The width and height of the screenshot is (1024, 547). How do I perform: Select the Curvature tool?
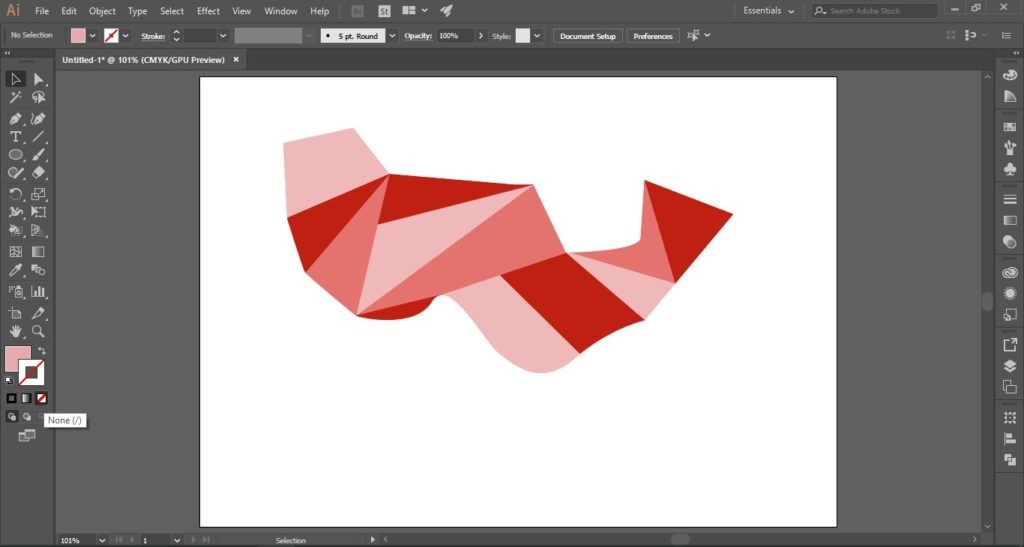tap(39, 118)
